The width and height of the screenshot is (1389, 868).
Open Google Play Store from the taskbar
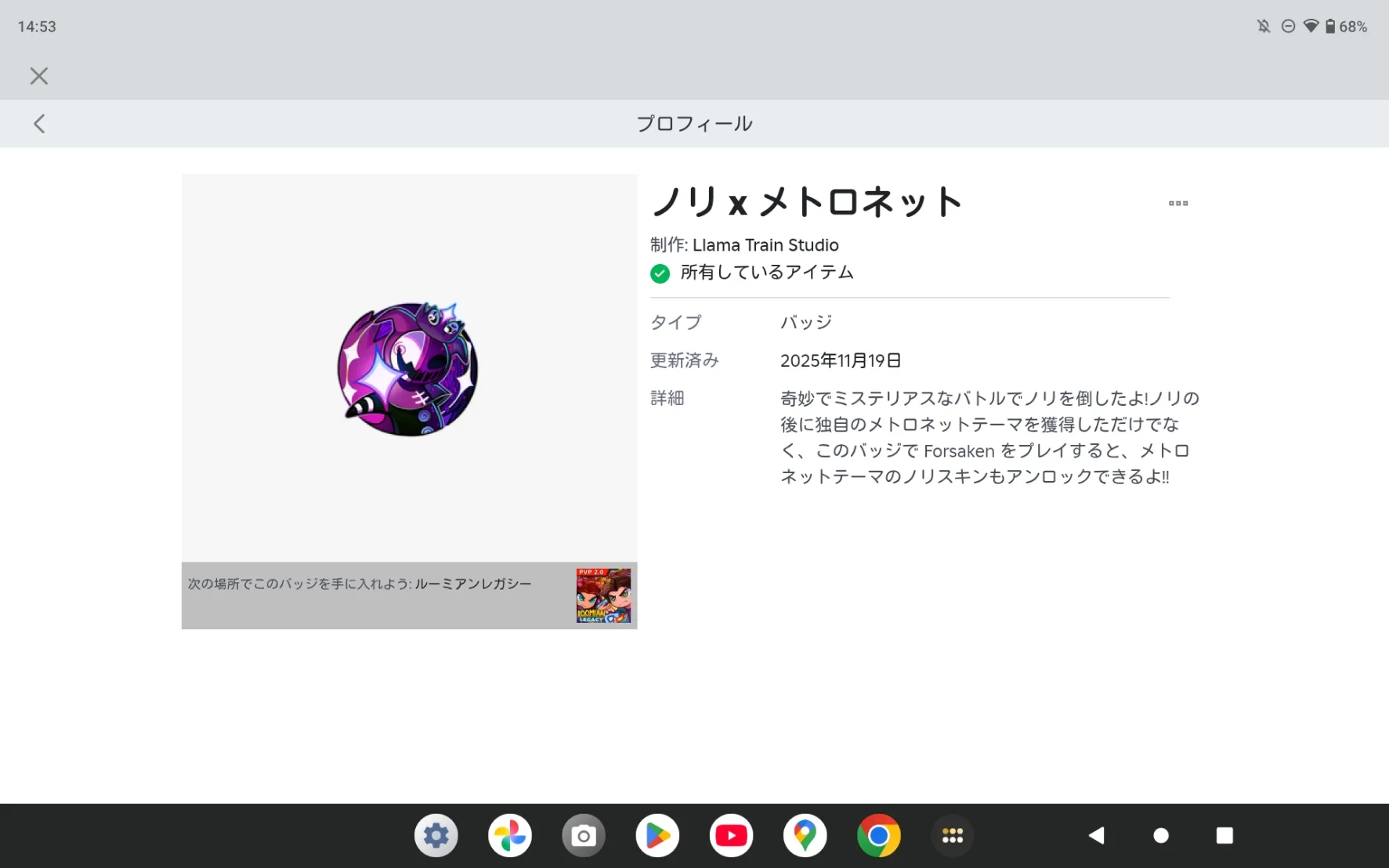pos(657,836)
